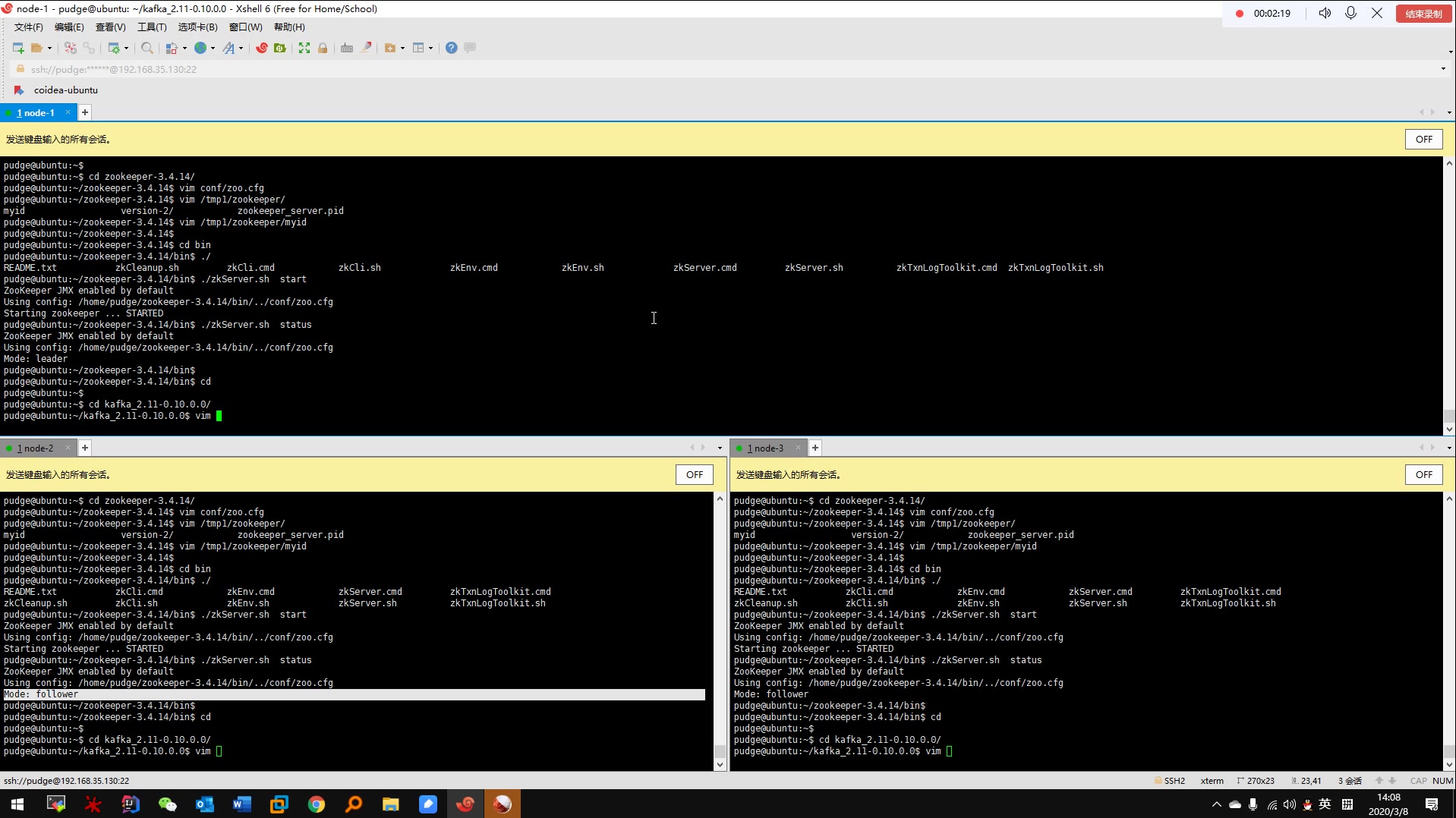1456x818 pixels.
Task: Toggle OFF button in node-2 pane
Action: (695, 475)
